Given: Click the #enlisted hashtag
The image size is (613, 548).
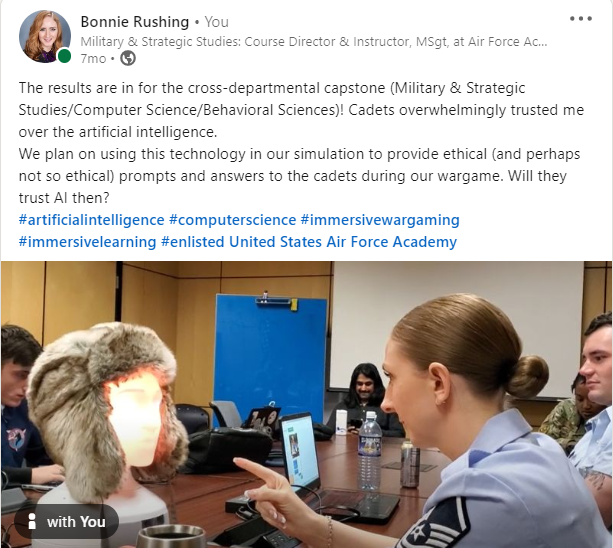Looking at the screenshot, I should coord(193,242).
